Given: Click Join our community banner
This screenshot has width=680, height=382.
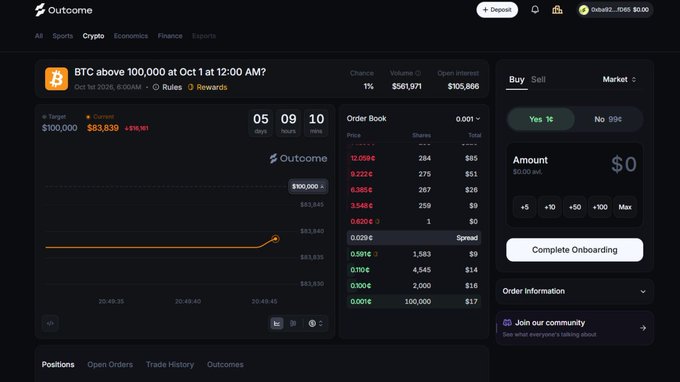Looking at the screenshot, I should [575, 328].
